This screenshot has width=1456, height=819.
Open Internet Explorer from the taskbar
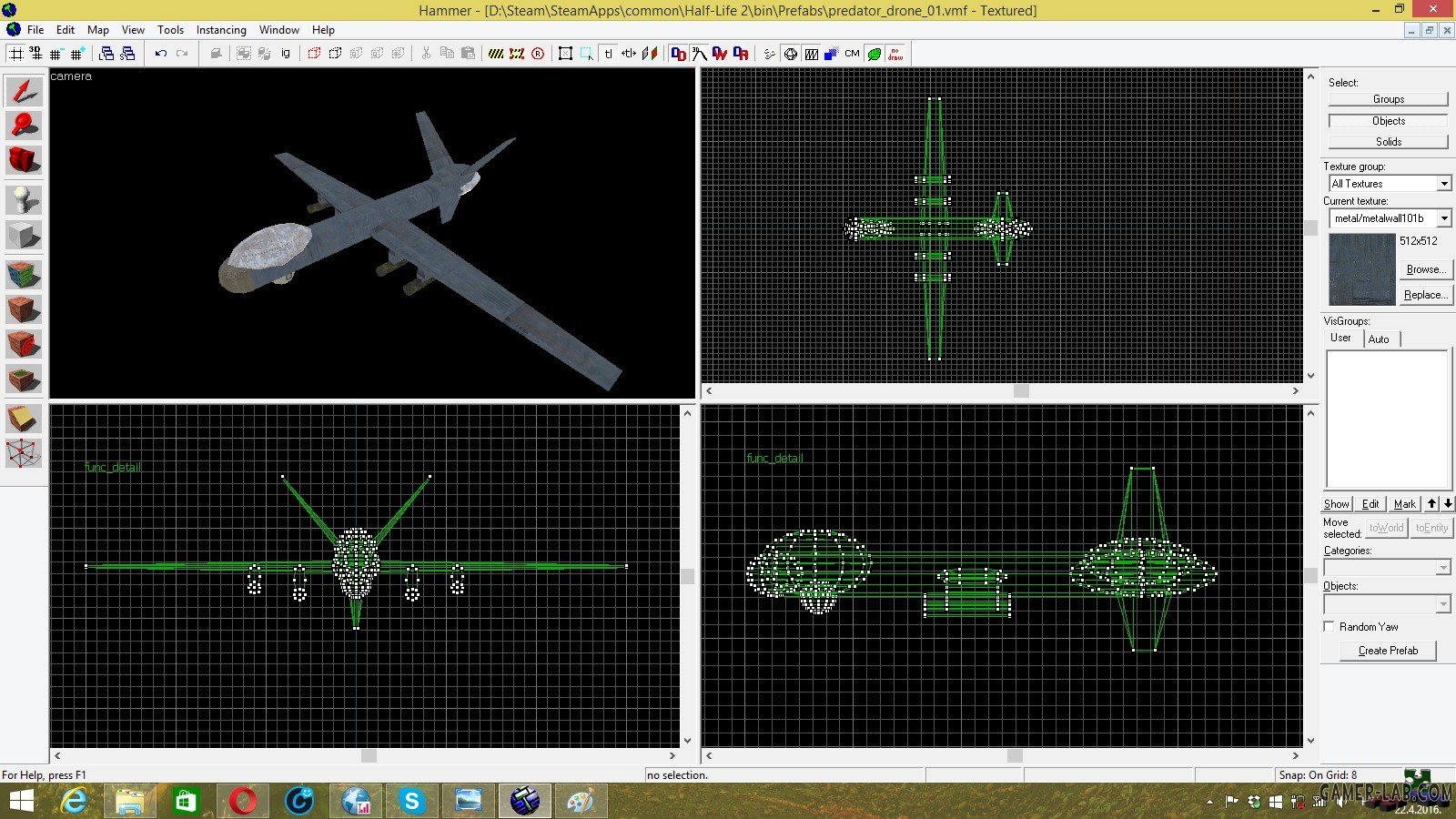(x=74, y=801)
